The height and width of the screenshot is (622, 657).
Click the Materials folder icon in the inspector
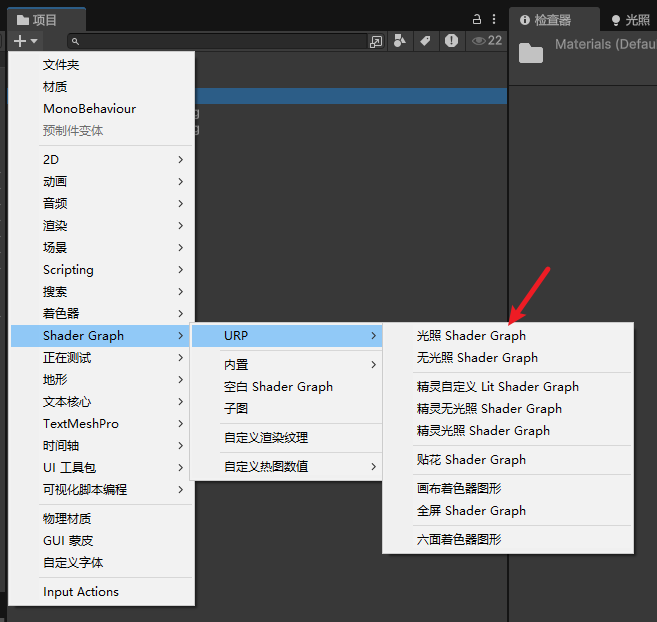click(531, 53)
